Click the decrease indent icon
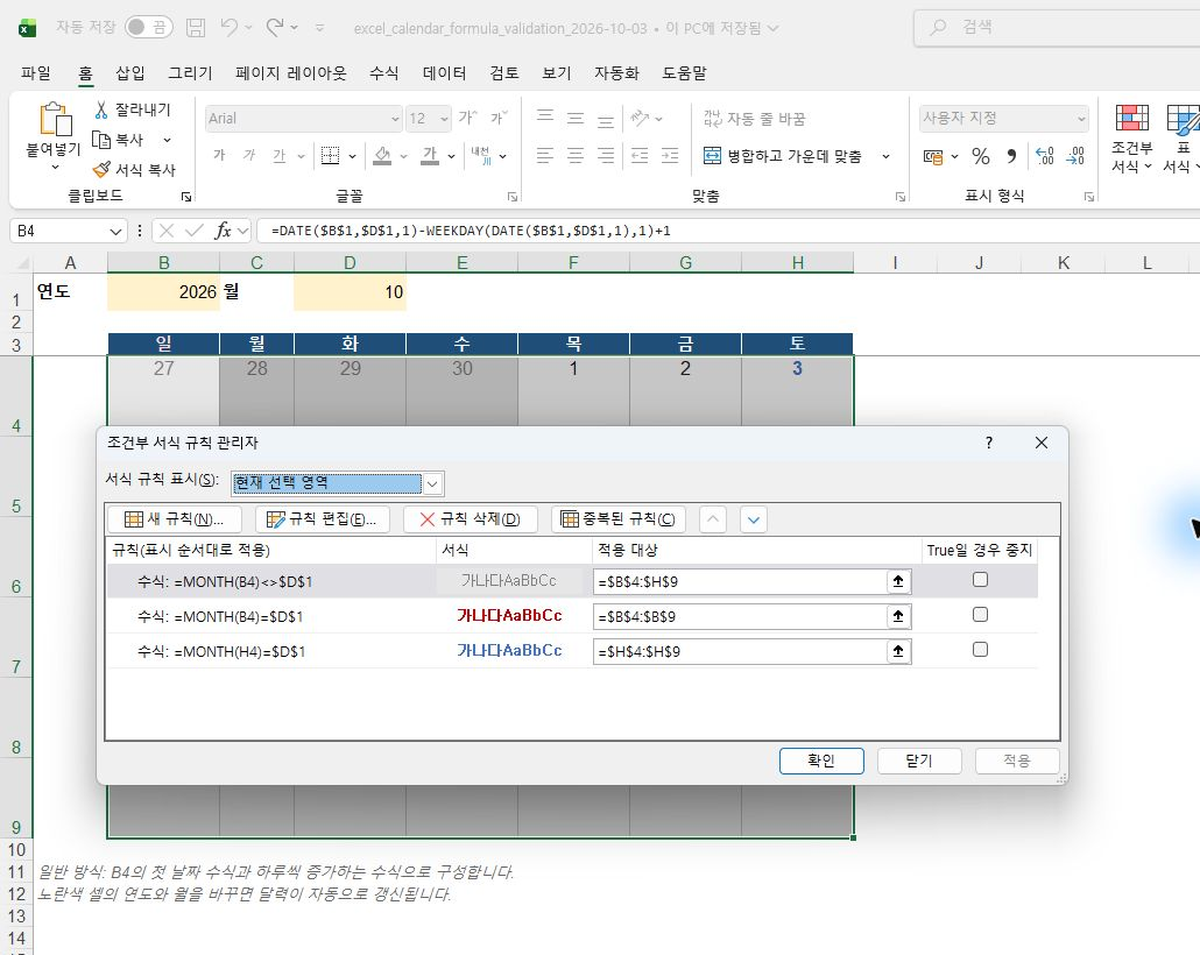Image resolution: width=1200 pixels, height=955 pixels. (x=640, y=156)
